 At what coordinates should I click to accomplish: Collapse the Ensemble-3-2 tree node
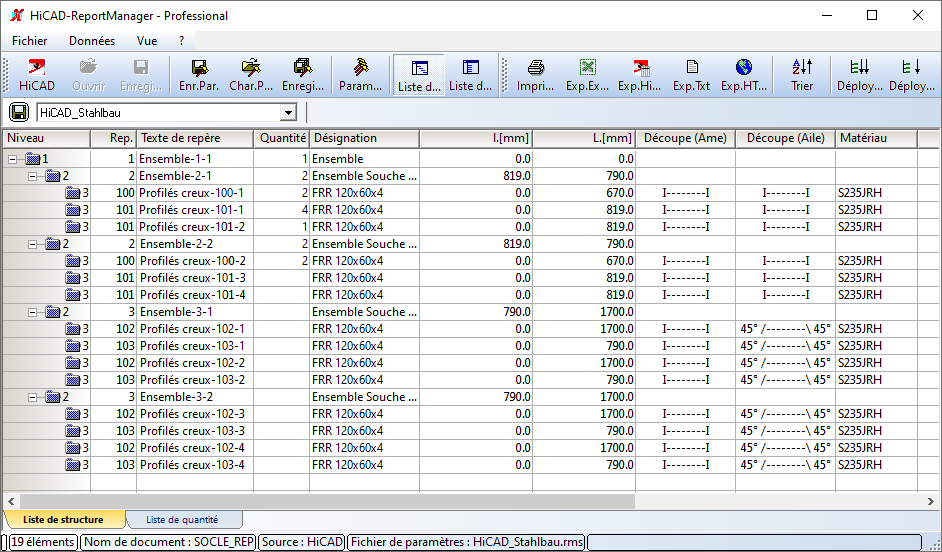32,397
